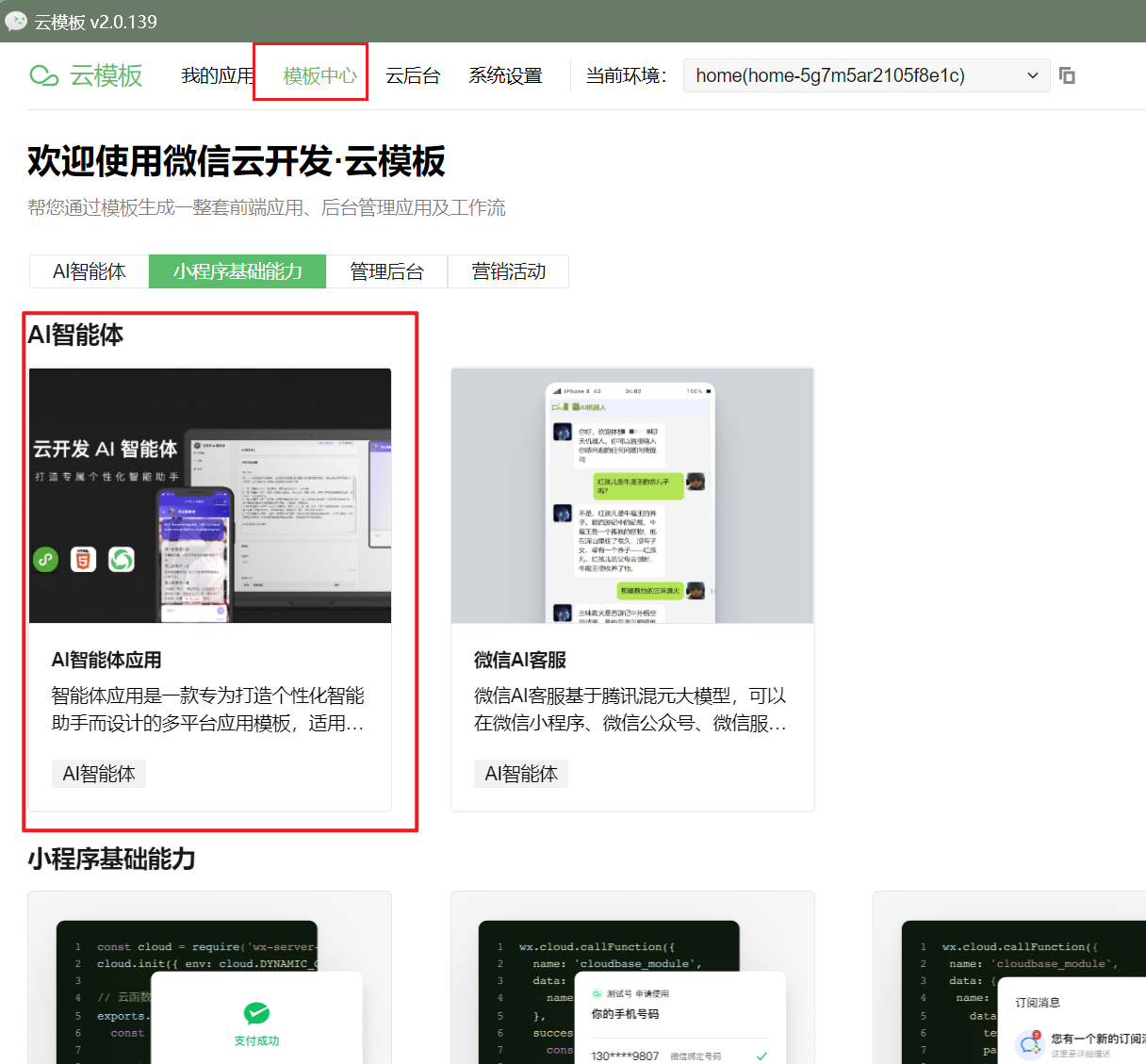This screenshot has width=1146, height=1064.
Task: Click the AI智能体应用 card title
Action: point(106,661)
